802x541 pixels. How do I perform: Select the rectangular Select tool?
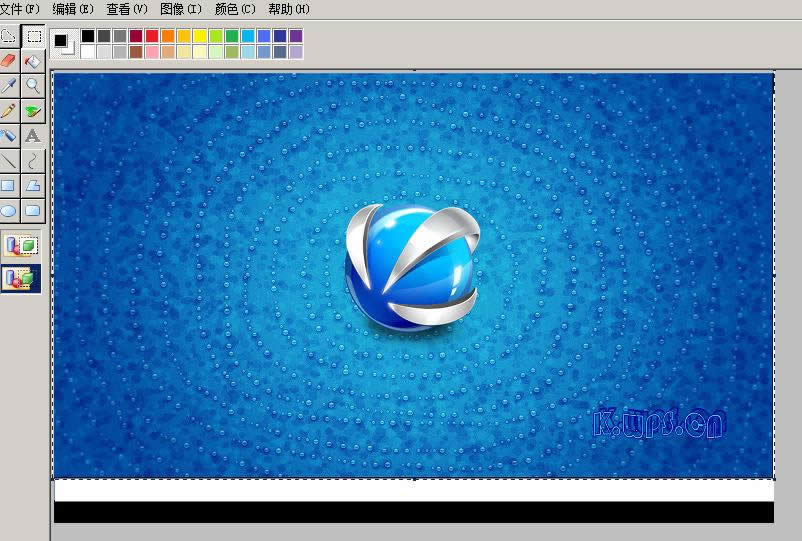coord(33,36)
